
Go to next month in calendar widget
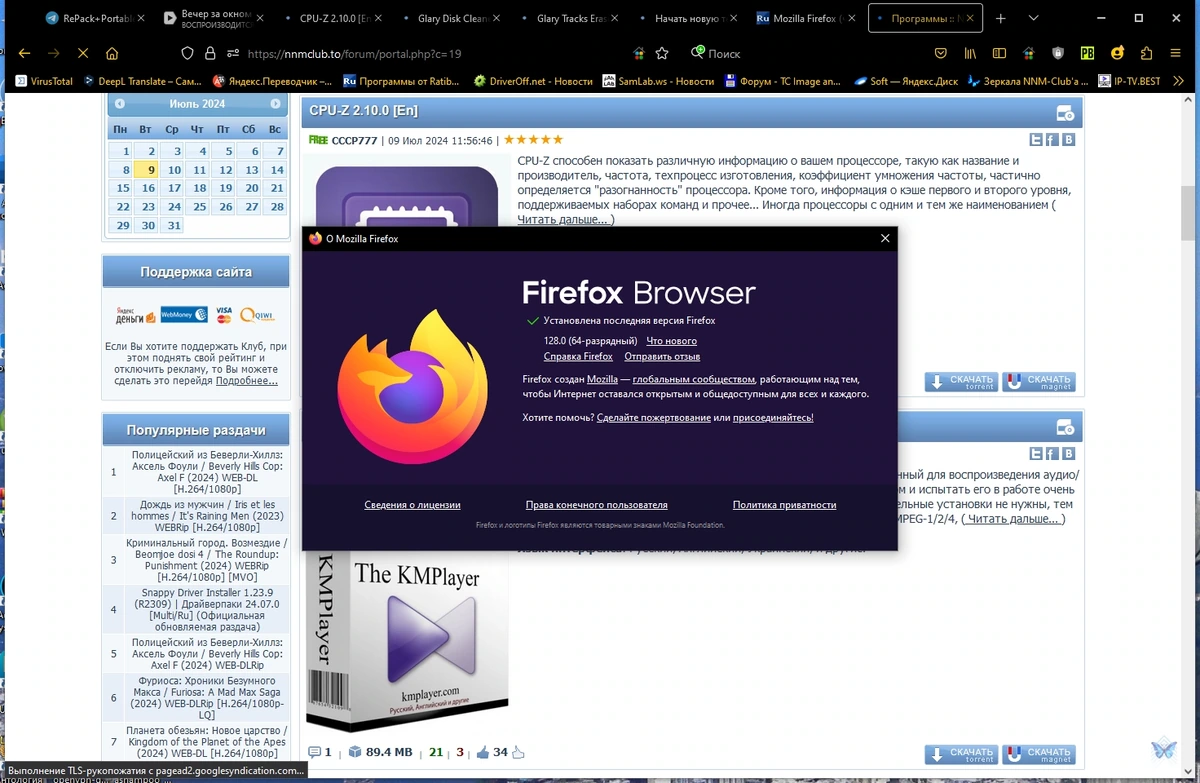(x=275, y=104)
